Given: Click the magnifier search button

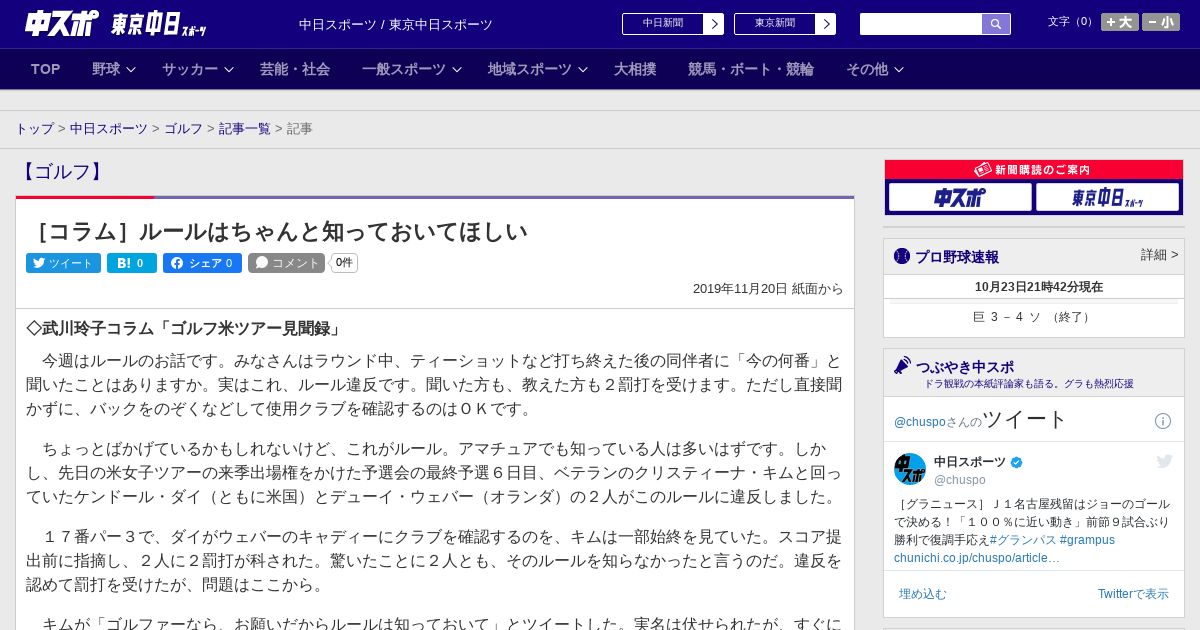Looking at the screenshot, I should coord(996,24).
